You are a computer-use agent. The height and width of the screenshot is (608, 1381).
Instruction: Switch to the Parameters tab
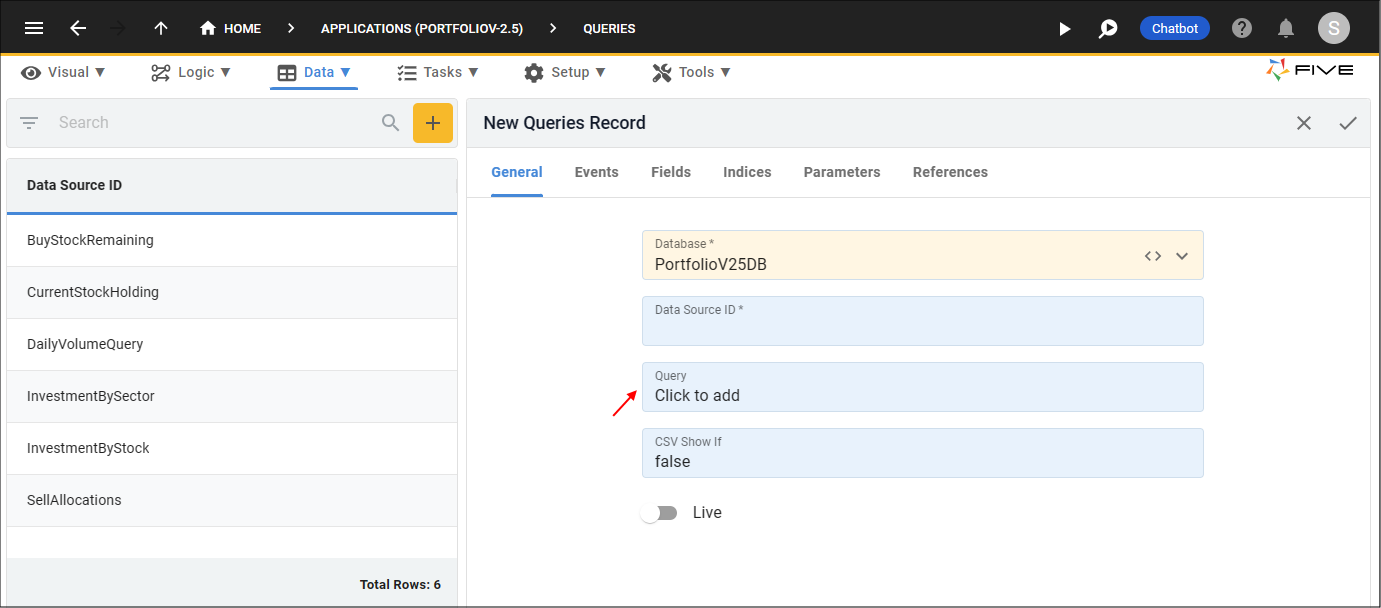coord(842,172)
